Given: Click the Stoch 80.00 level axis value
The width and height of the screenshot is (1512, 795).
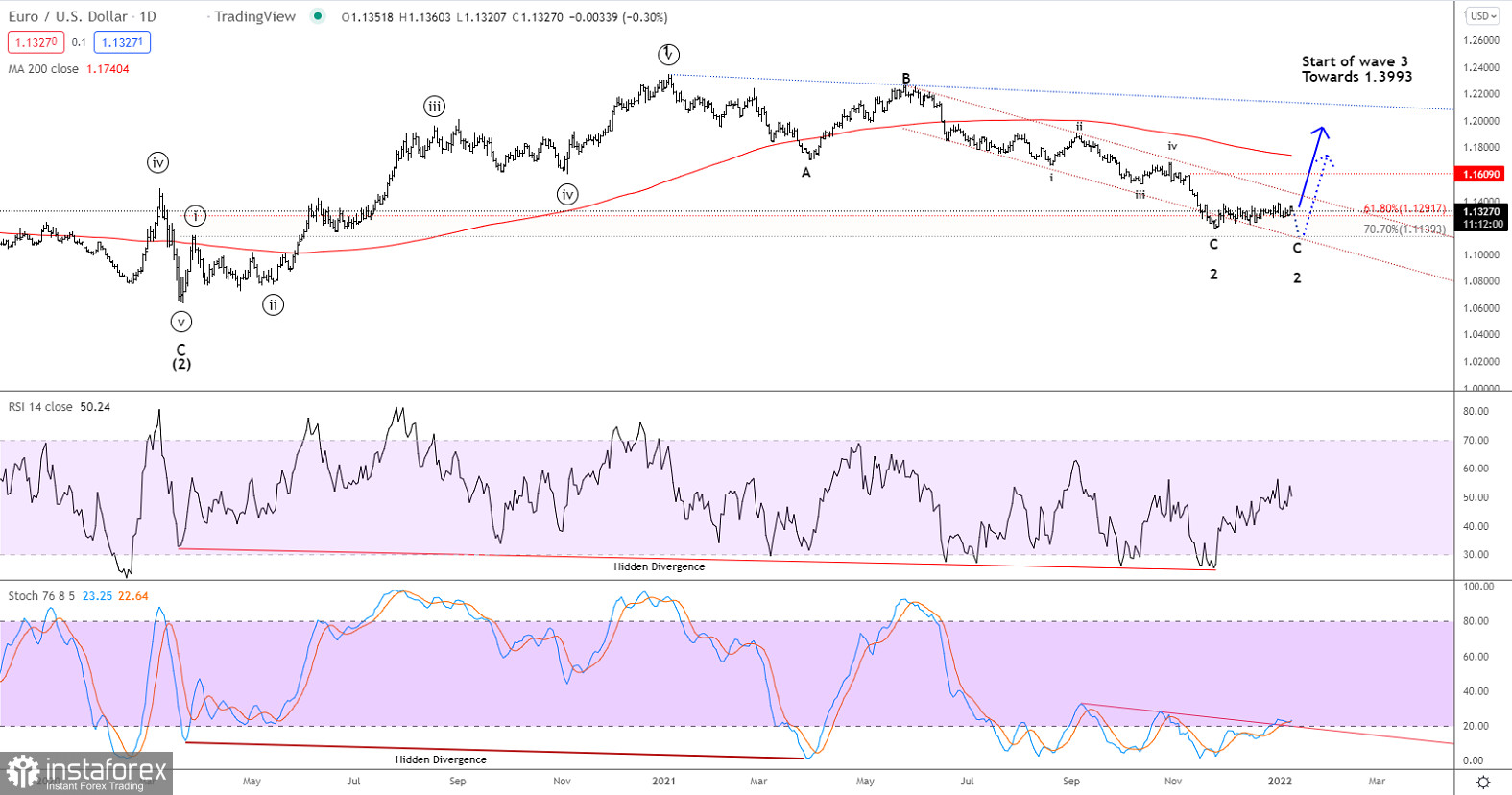Looking at the screenshot, I should pyautogui.click(x=1476, y=621).
